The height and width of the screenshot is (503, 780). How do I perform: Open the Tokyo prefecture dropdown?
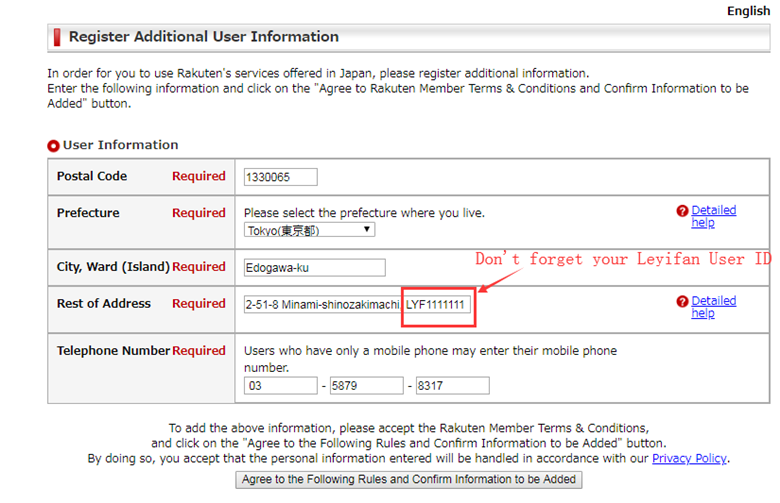(x=309, y=230)
